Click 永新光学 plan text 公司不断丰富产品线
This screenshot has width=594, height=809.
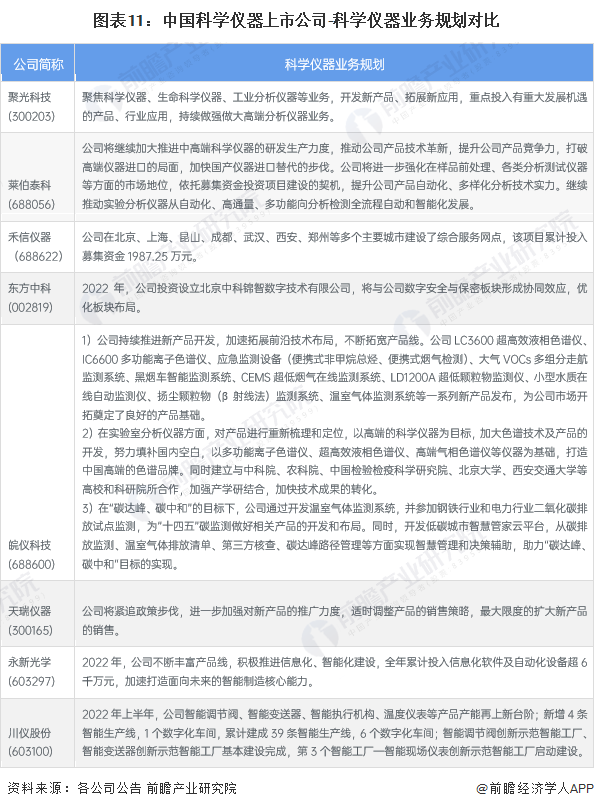(x=334, y=672)
